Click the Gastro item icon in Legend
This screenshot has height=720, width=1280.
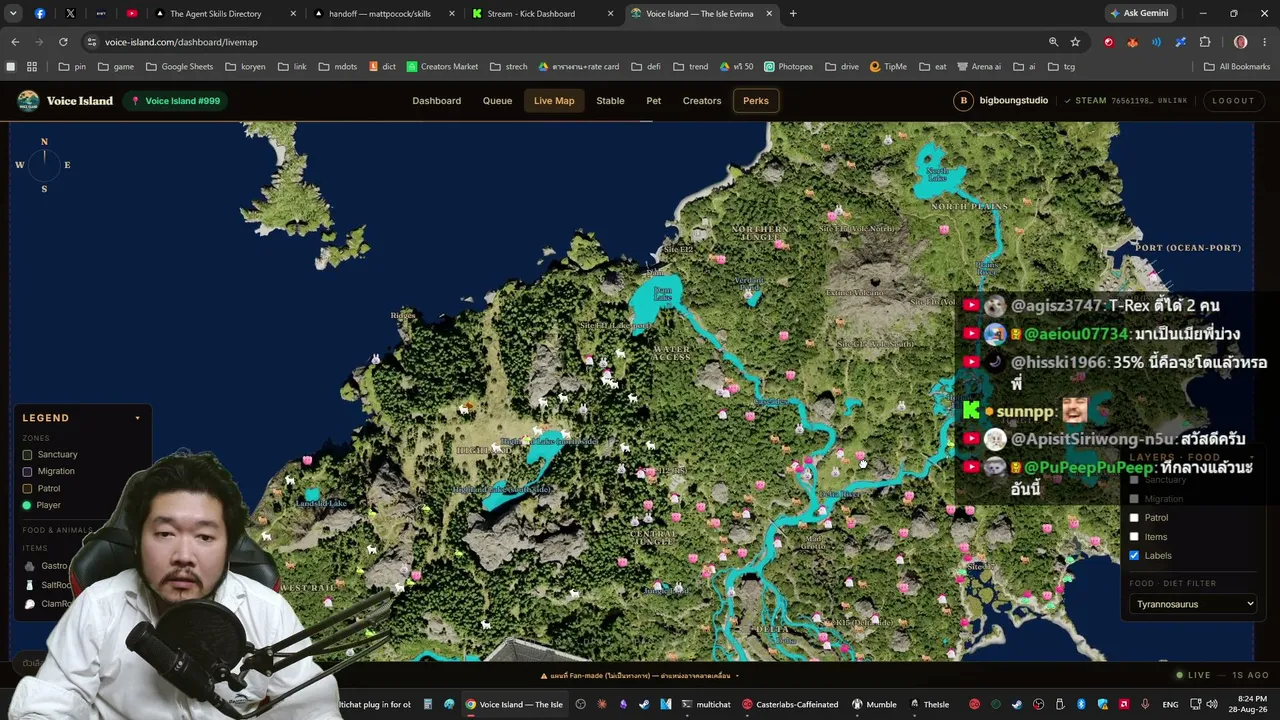30,566
